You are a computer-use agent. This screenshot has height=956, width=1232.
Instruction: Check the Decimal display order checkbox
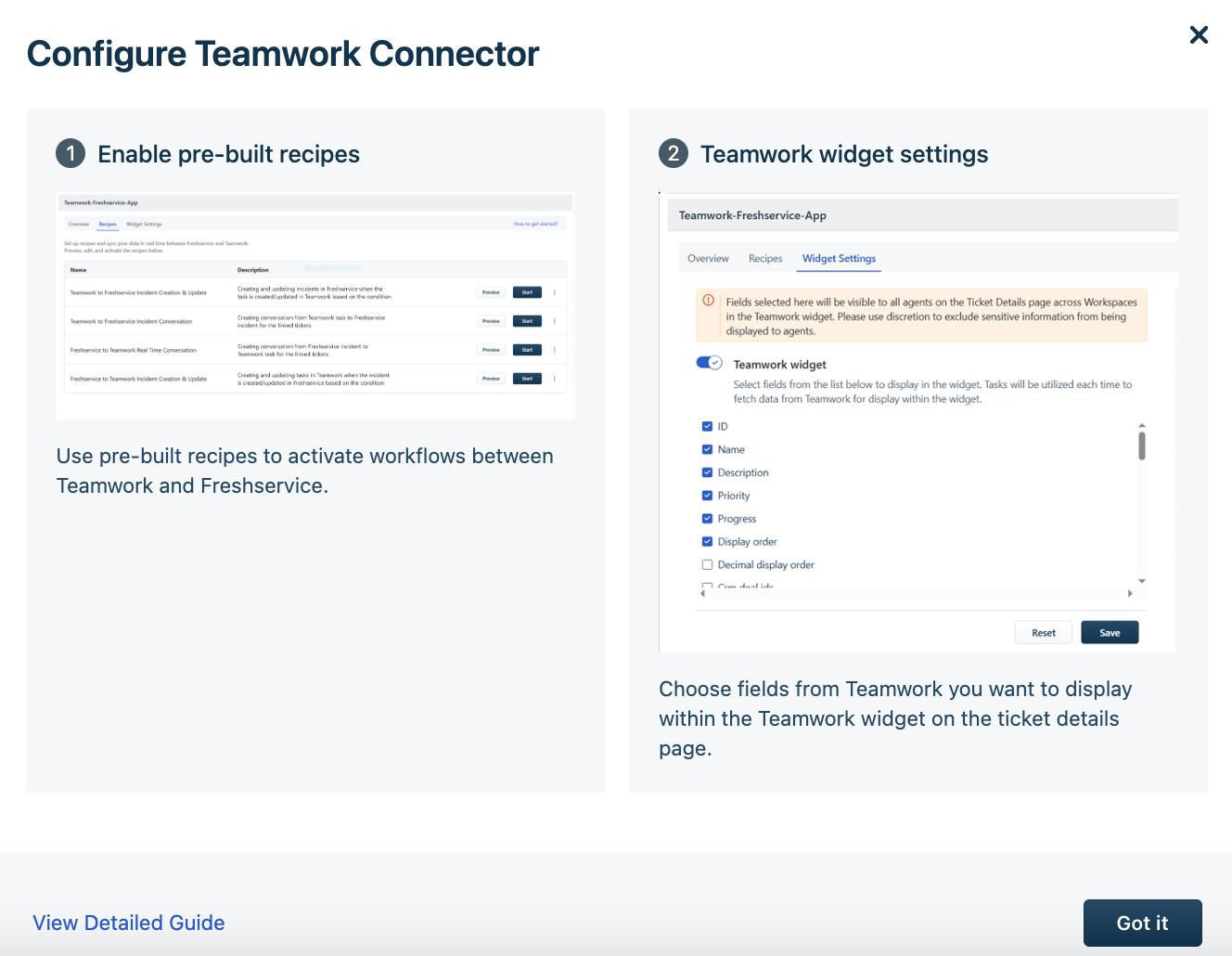pyautogui.click(x=707, y=564)
